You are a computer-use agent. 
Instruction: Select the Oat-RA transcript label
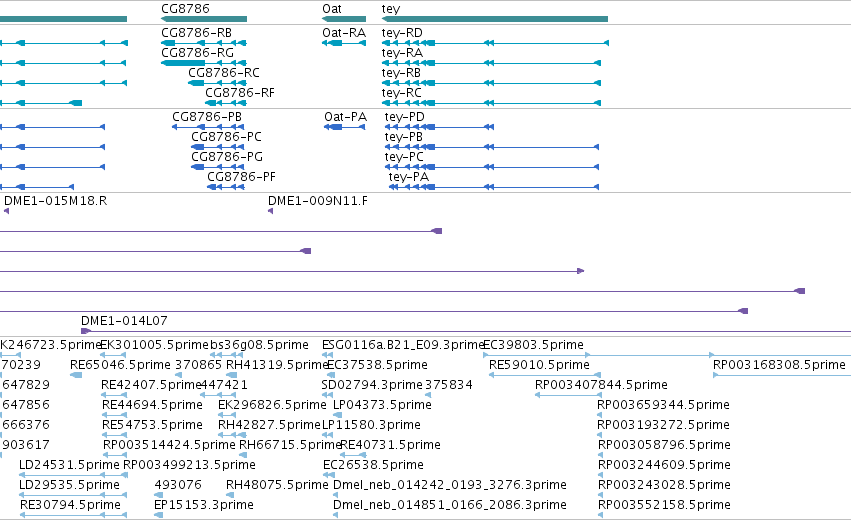(x=344, y=33)
